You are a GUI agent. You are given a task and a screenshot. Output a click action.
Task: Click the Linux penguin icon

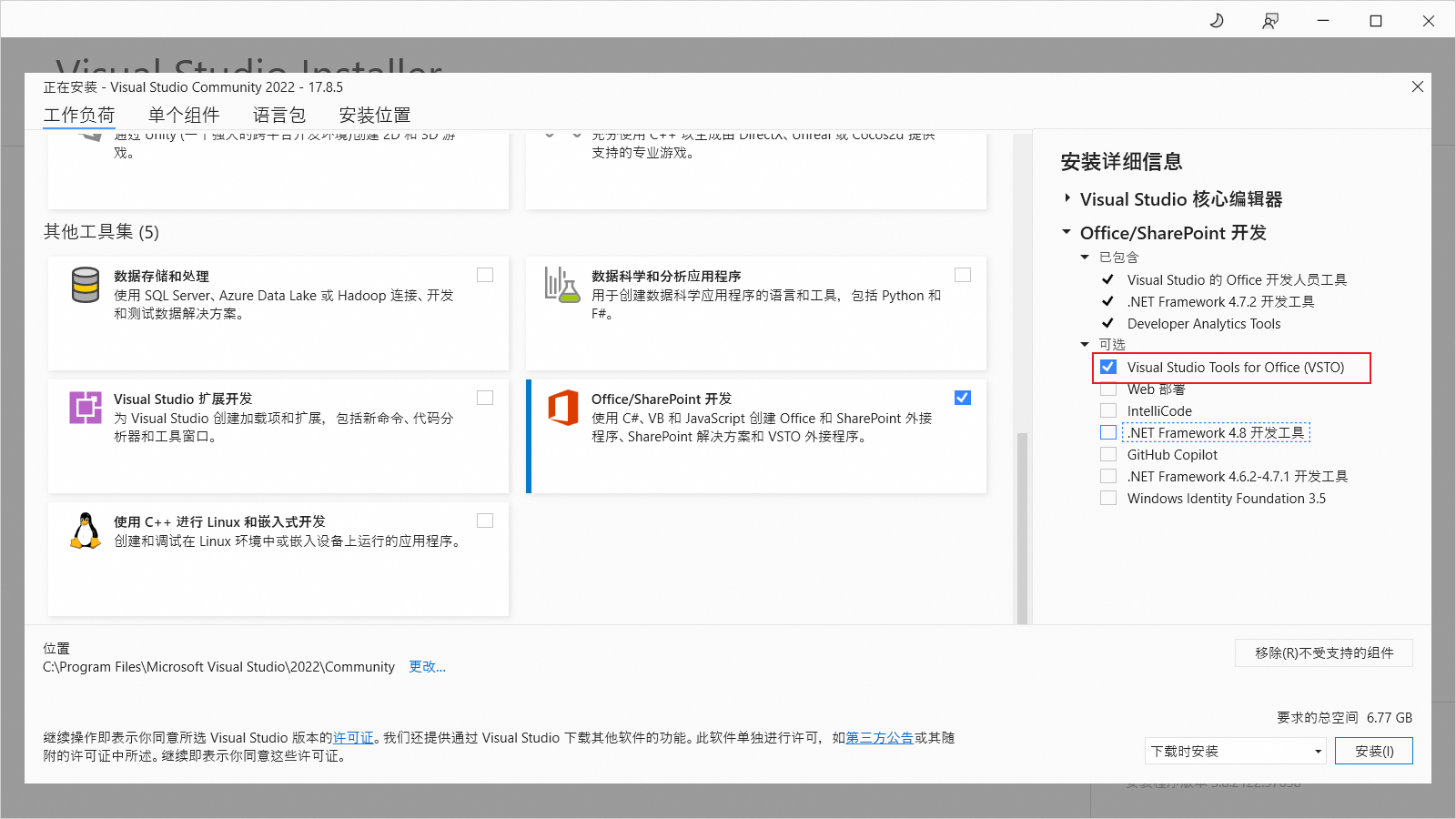click(86, 531)
